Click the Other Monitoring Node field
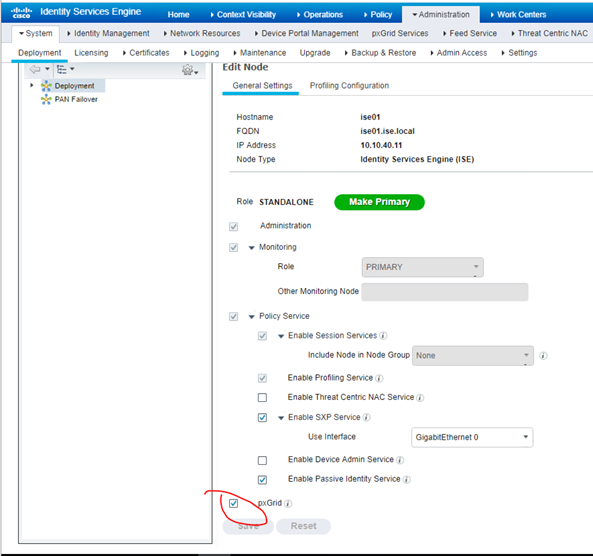593x556 pixels. pyautogui.click(x=445, y=292)
